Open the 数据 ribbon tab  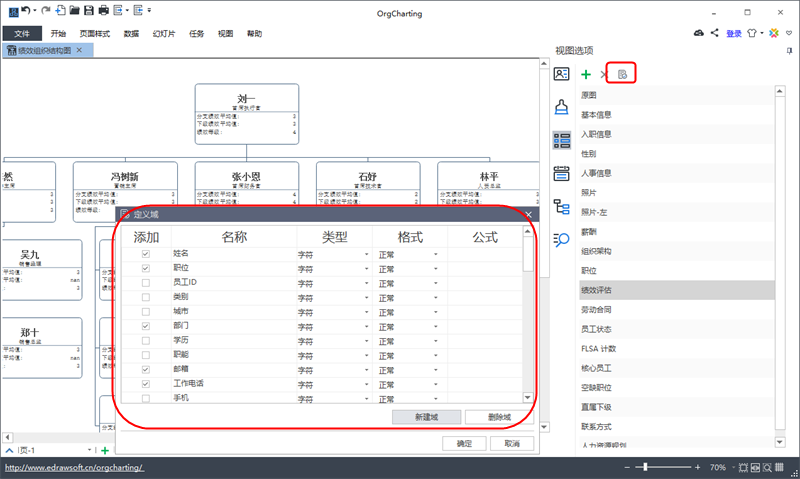(x=131, y=34)
